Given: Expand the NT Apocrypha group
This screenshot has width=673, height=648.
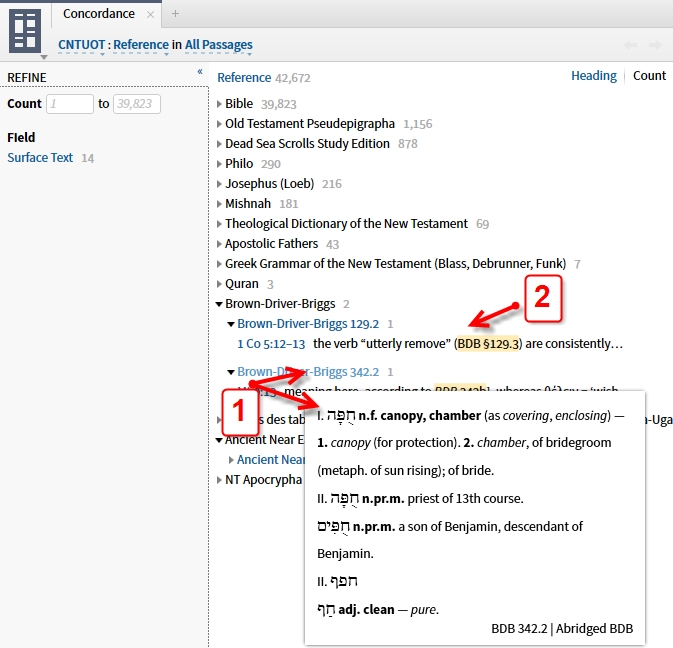Looking at the screenshot, I should coord(219,480).
